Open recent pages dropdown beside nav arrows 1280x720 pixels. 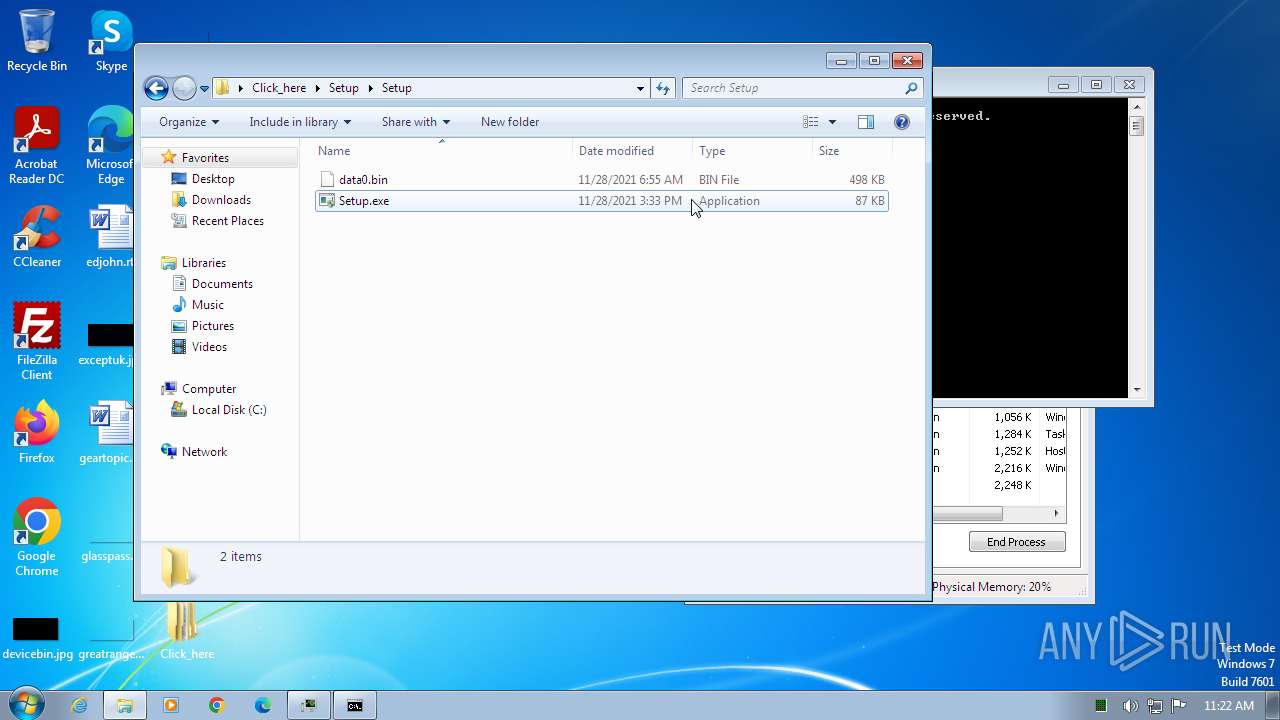point(204,88)
